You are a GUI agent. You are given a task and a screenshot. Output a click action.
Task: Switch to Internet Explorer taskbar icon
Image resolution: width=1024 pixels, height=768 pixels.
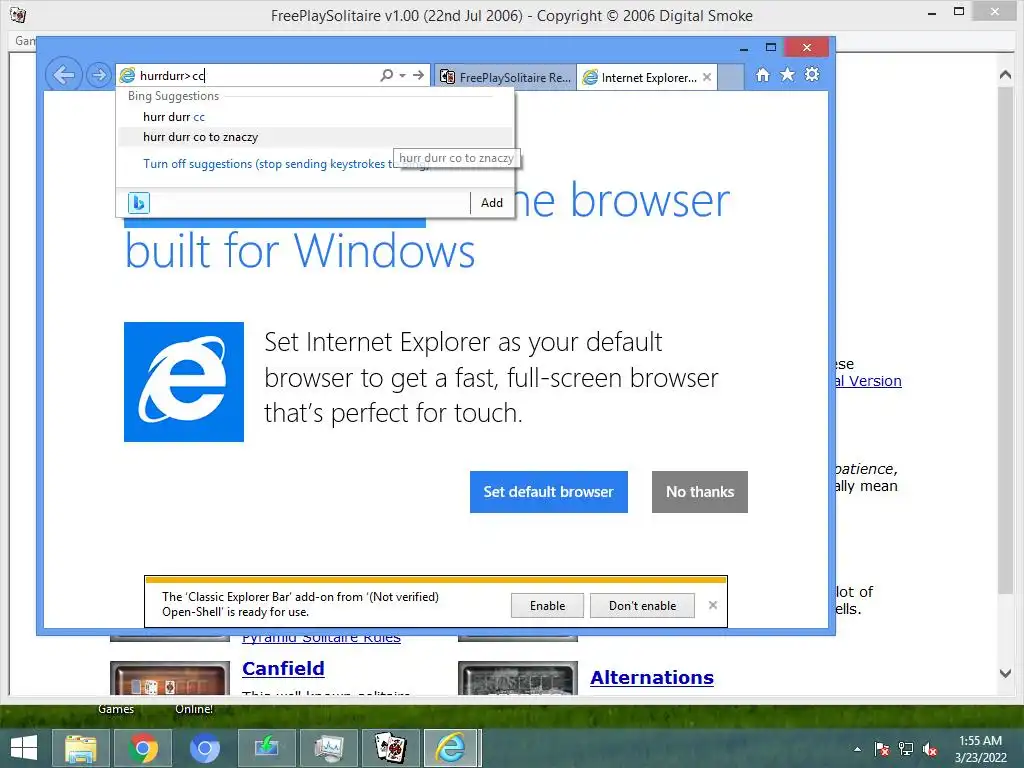(x=452, y=748)
